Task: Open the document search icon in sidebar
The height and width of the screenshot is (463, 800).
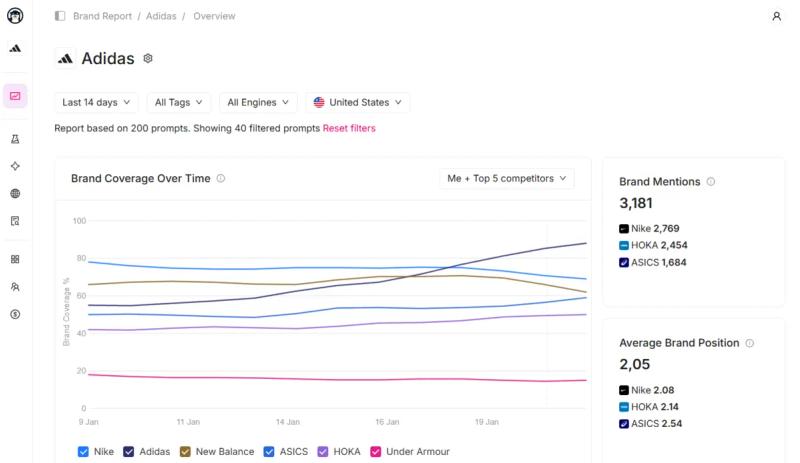Action: (15, 221)
